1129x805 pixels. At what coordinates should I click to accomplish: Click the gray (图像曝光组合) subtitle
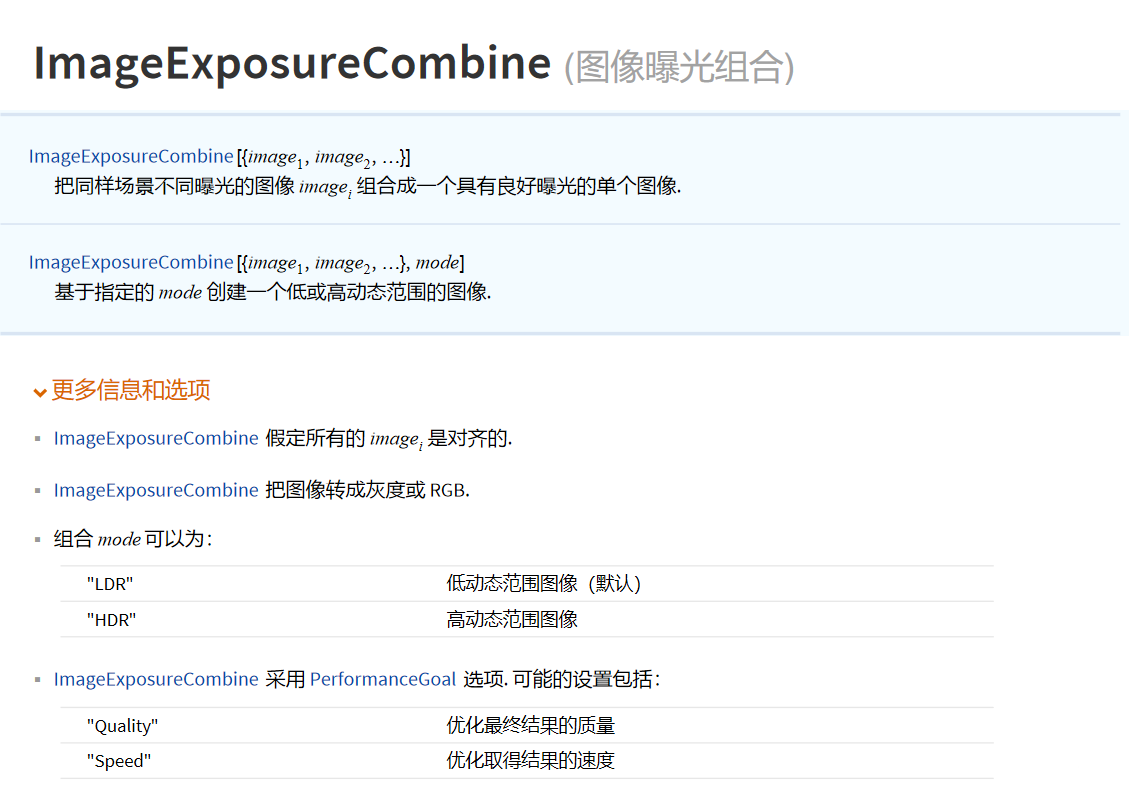tap(679, 67)
